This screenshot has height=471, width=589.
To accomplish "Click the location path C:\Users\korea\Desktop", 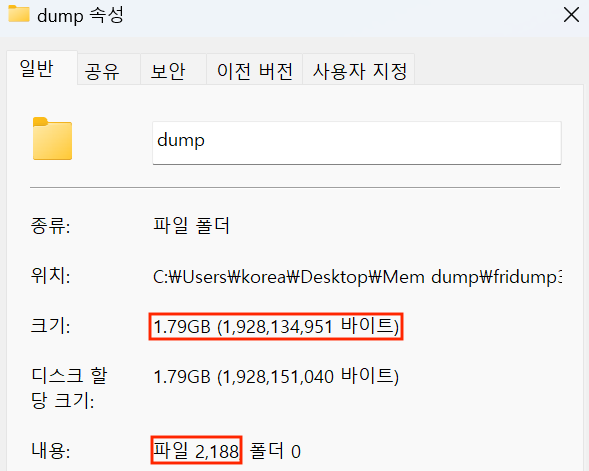I will pyautogui.click(x=357, y=277).
